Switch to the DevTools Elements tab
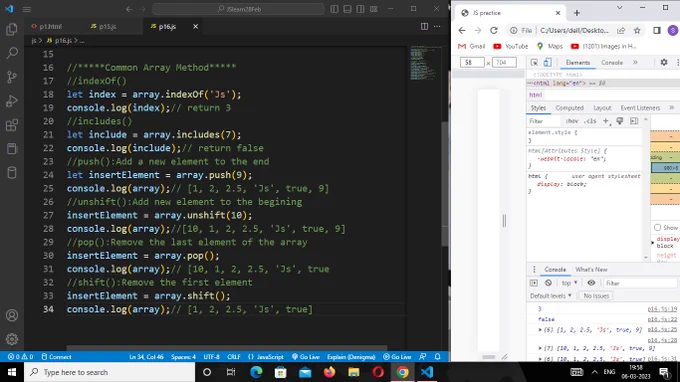Image resolution: width=680 pixels, height=382 pixels. (x=578, y=62)
